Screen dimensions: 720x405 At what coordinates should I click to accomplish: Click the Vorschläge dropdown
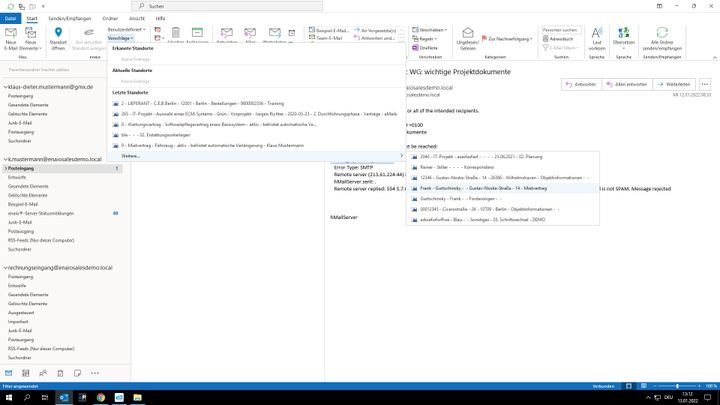[120, 38]
